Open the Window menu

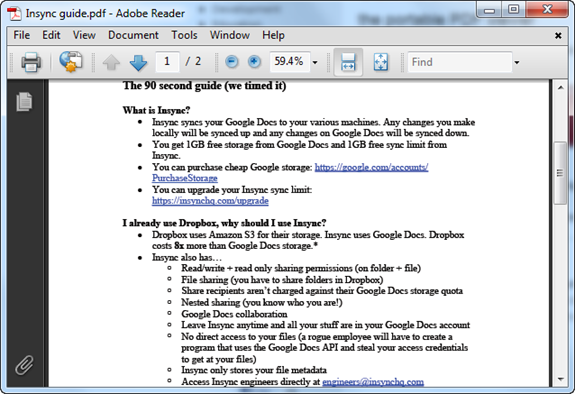pos(230,35)
